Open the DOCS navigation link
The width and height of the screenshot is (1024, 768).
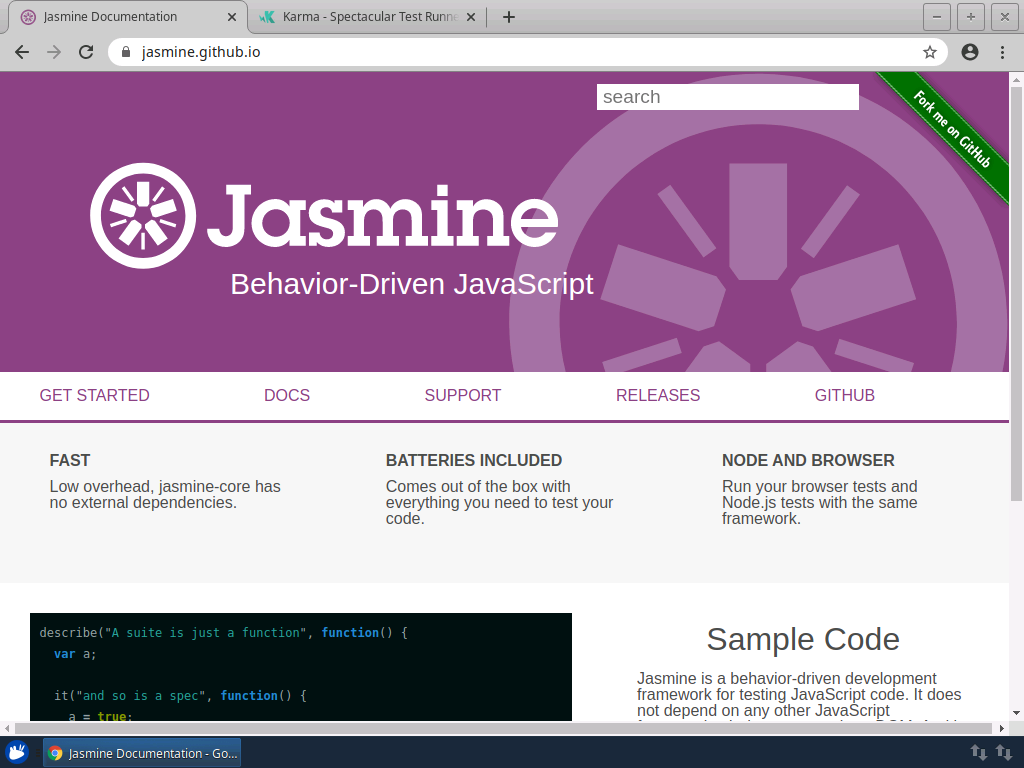287,395
